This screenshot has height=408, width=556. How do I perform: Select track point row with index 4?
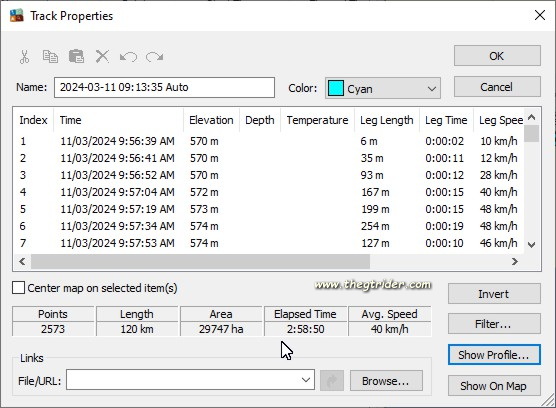click(268, 192)
